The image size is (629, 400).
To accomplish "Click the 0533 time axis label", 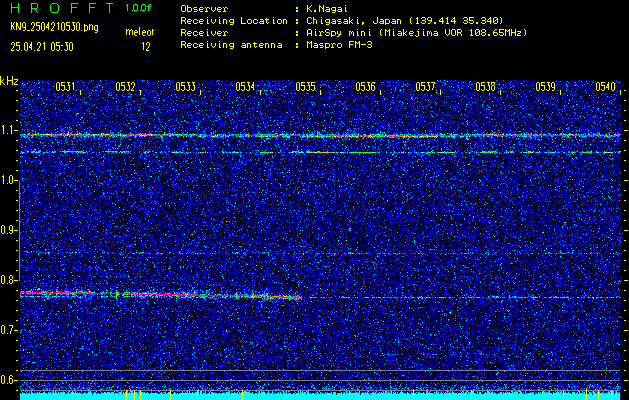I will coord(185,87).
